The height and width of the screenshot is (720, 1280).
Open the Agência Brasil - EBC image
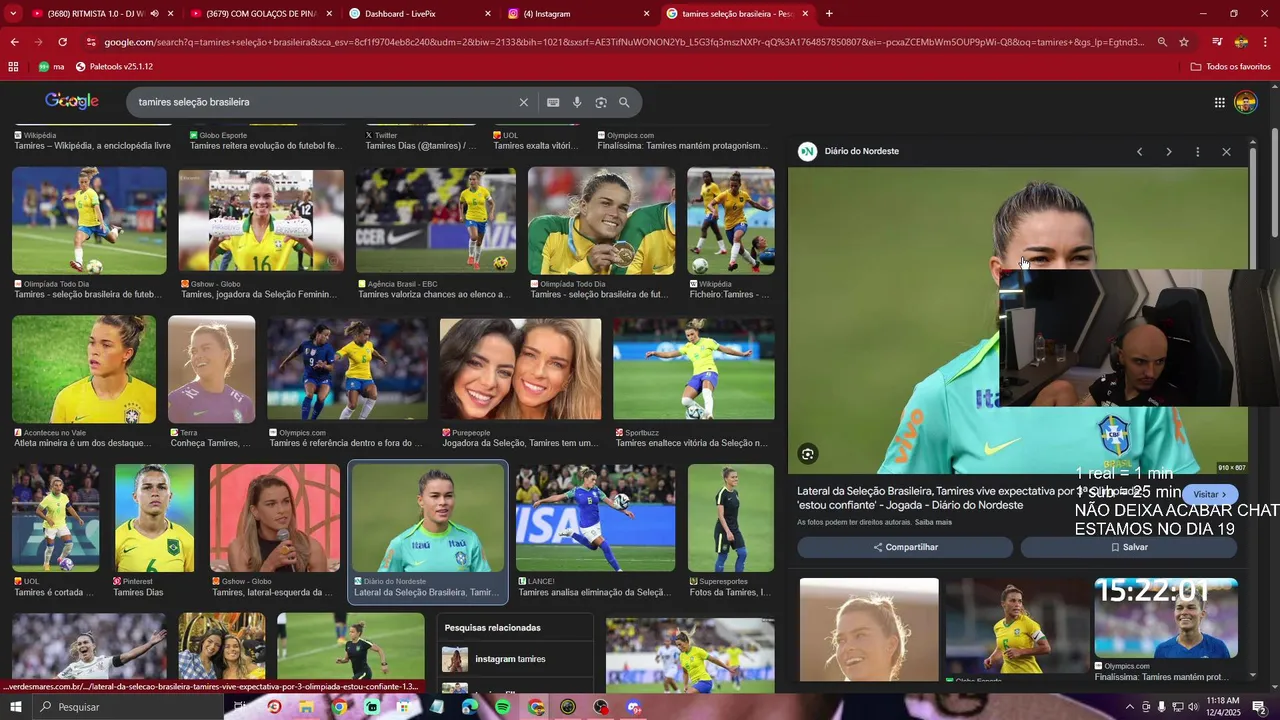click(x=436, y=220)
